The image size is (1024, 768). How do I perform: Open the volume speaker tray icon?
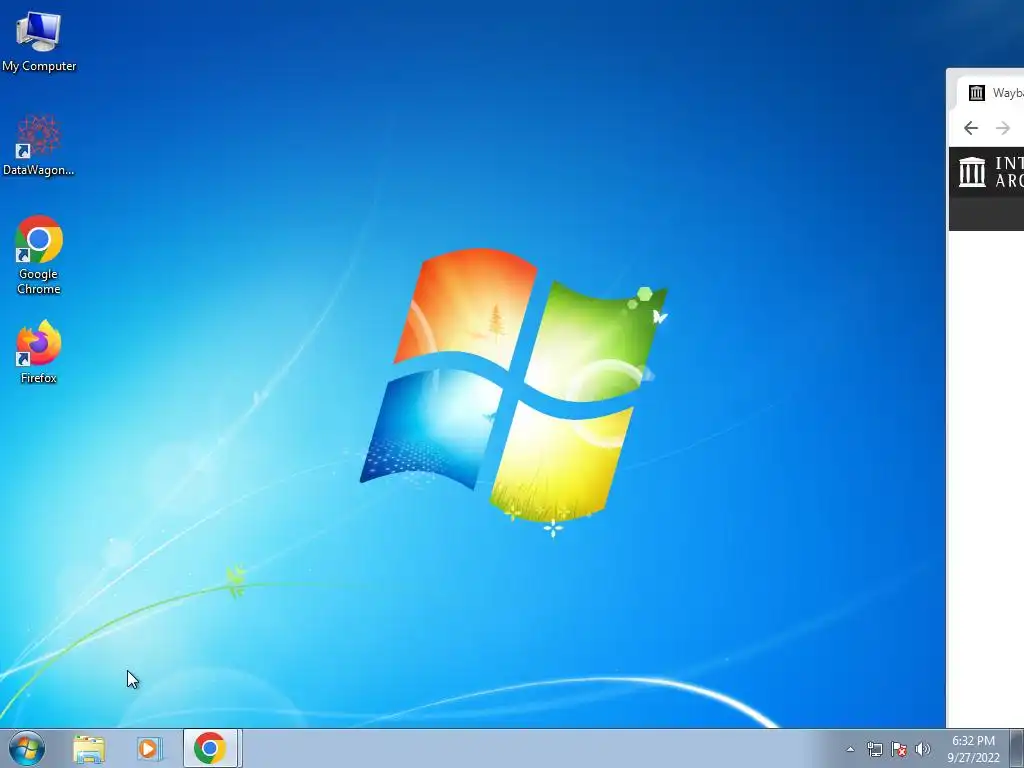(922, 749)
